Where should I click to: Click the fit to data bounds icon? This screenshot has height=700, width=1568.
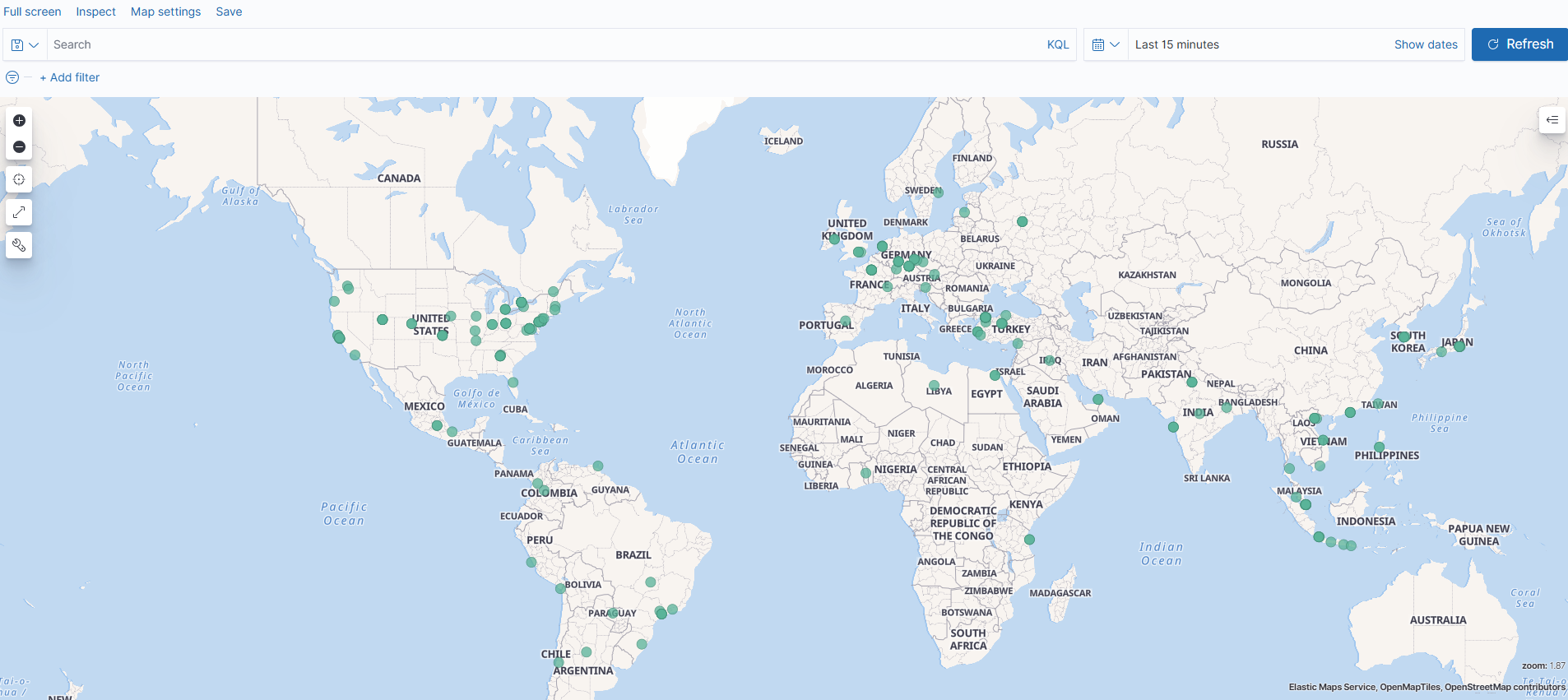coord(19,179)
